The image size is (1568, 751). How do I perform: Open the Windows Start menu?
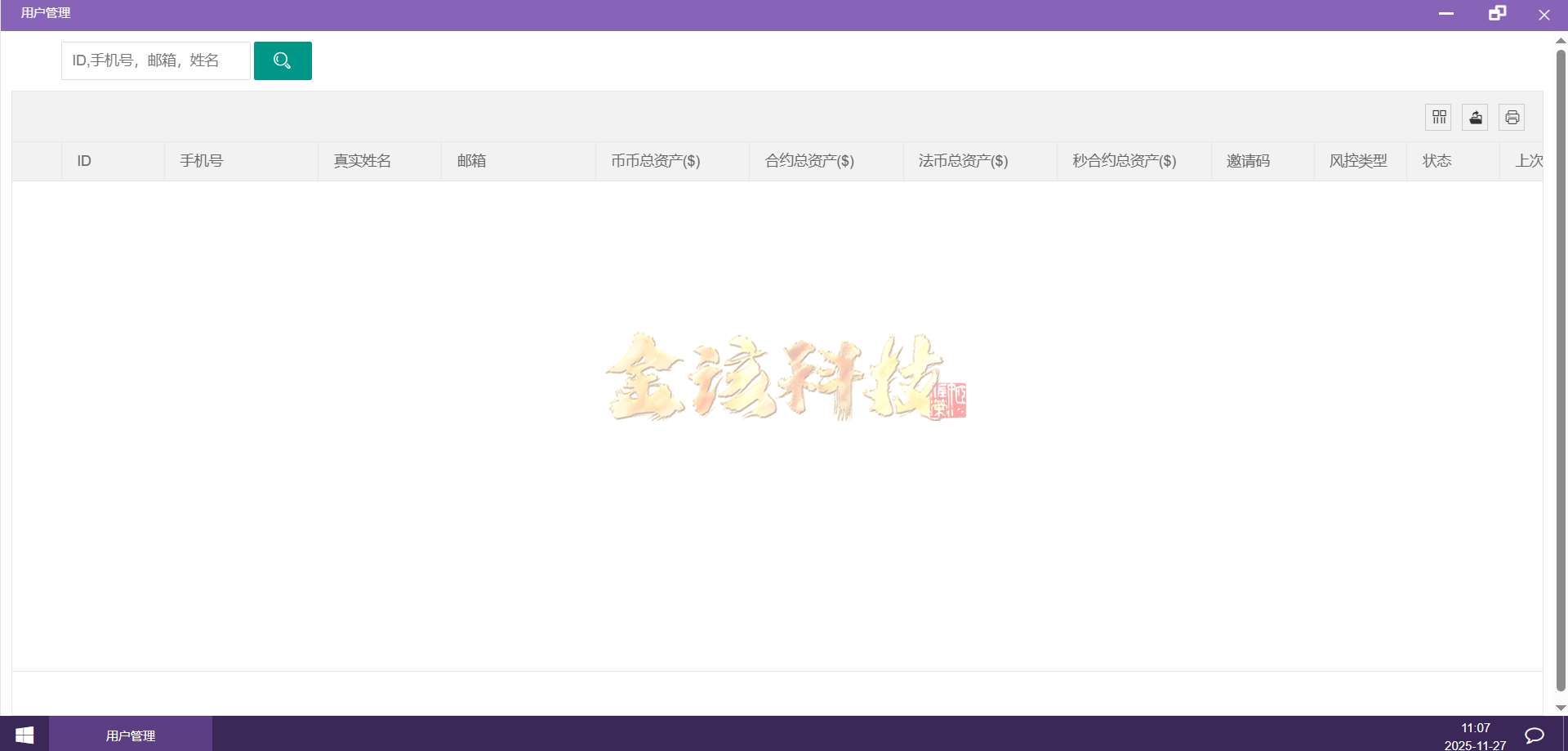[x=24, y=734]
